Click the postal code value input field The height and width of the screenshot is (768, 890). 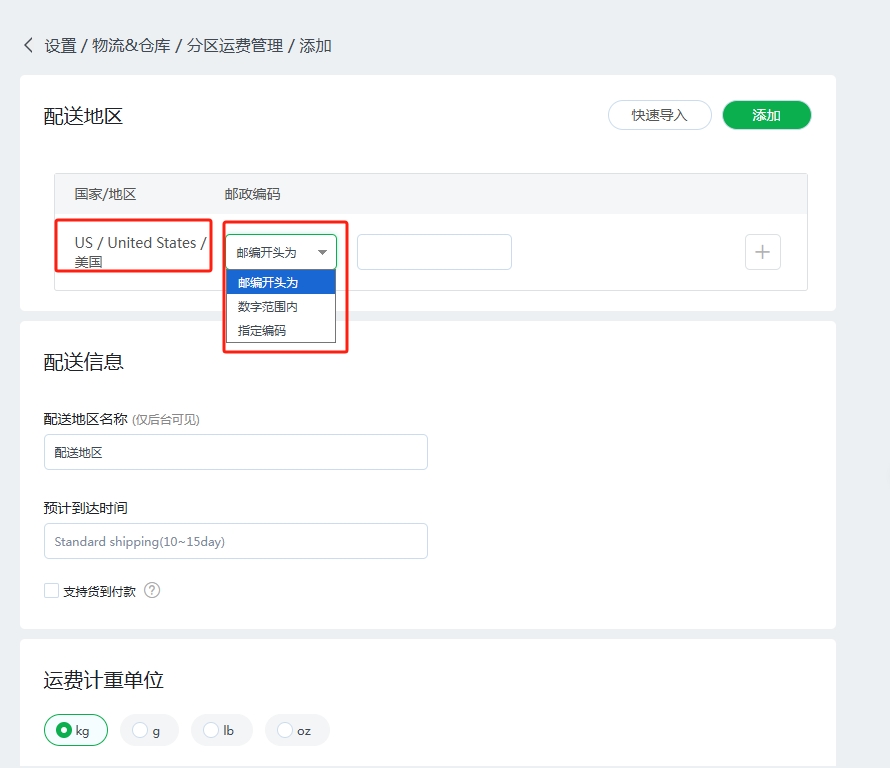[434, 252]
